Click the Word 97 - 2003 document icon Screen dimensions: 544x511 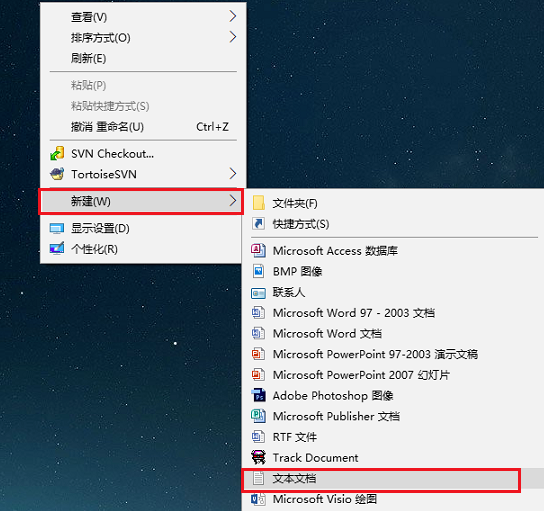(x=258, y=313)
